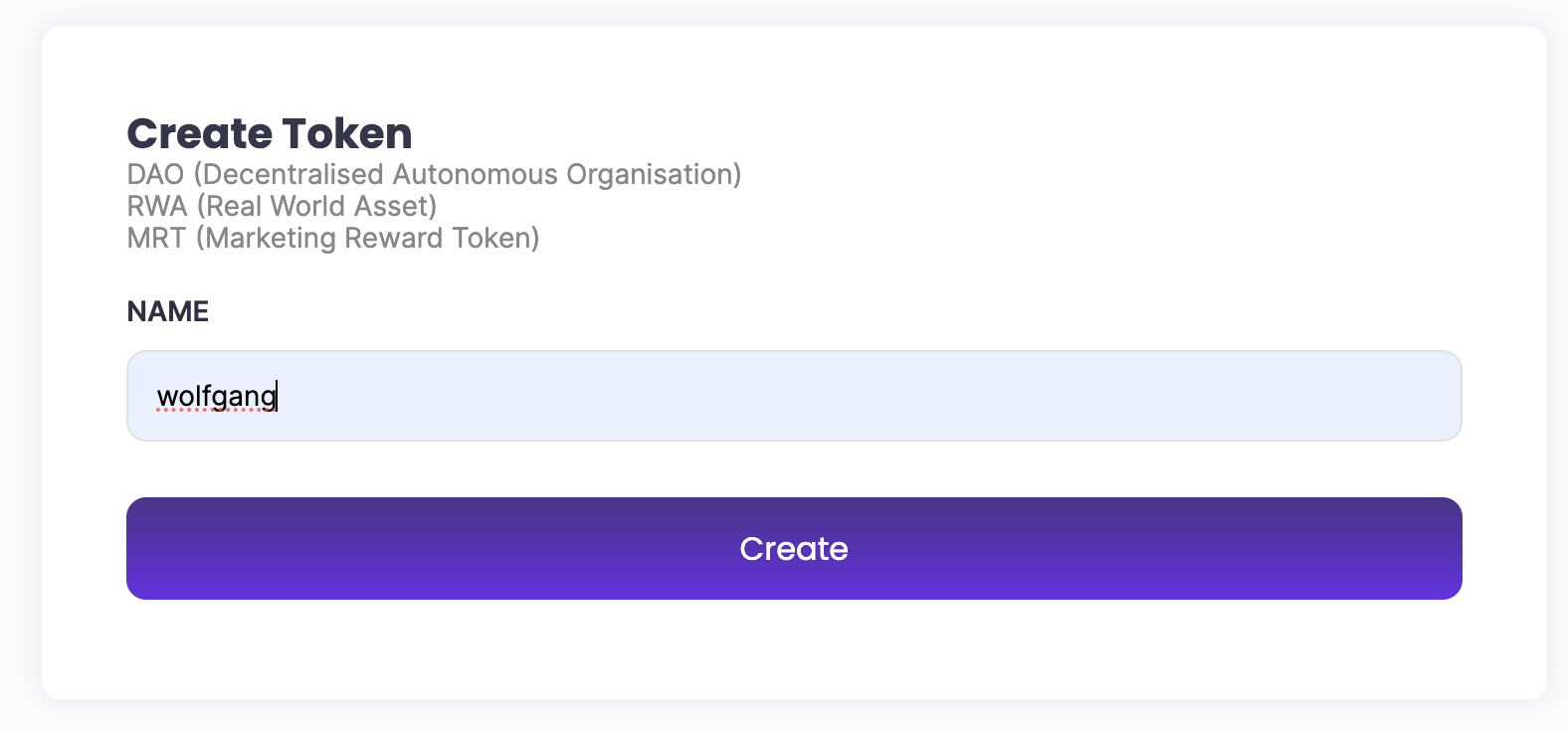Click the word "Marketing"
The height and width of the screenshot is (730, 1568).
pos(270,238)
